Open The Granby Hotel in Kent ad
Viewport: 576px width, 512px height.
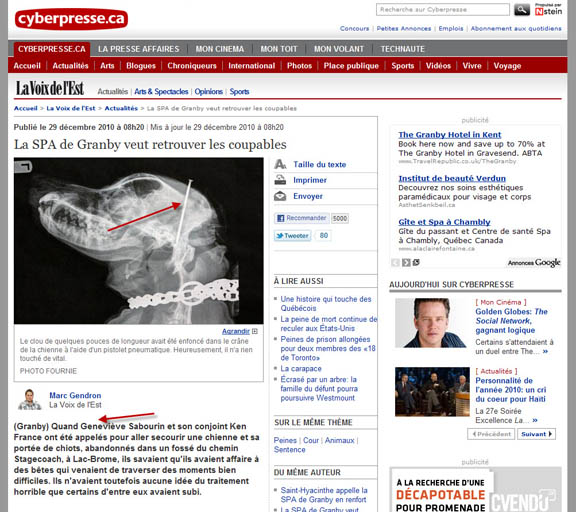pos(450,135)
